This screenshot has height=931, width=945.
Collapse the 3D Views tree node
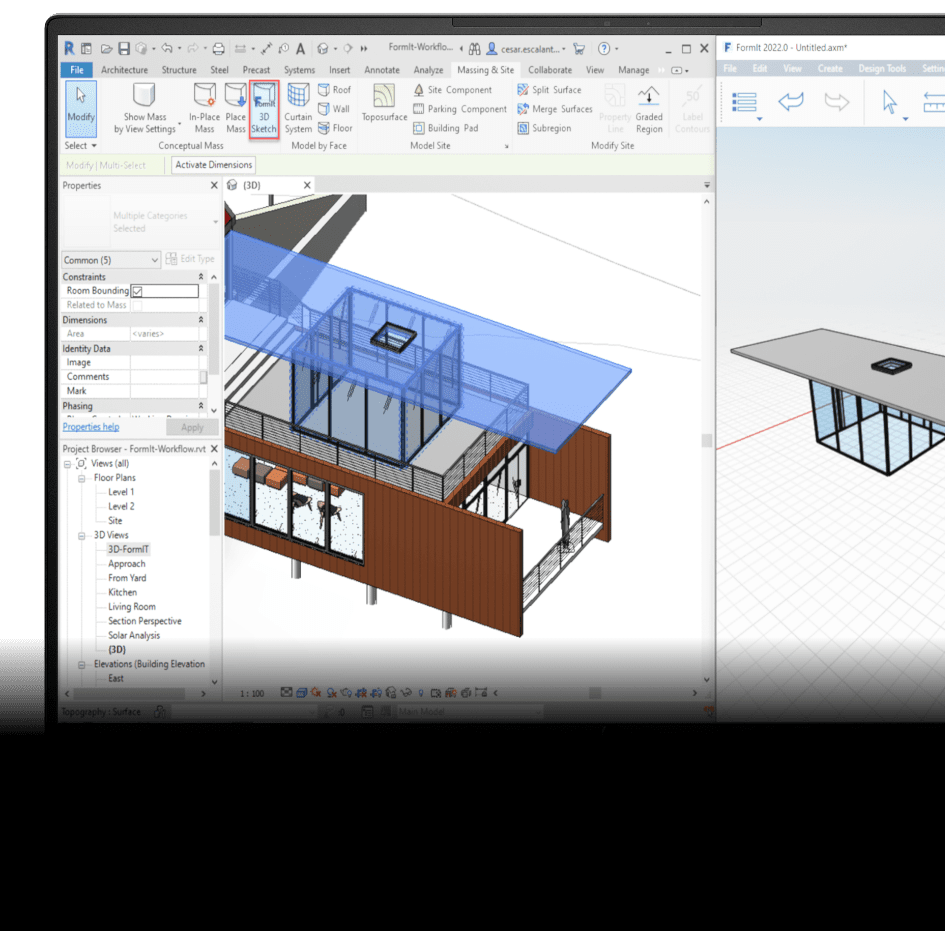pyautogui.click(x=81, y=535)
